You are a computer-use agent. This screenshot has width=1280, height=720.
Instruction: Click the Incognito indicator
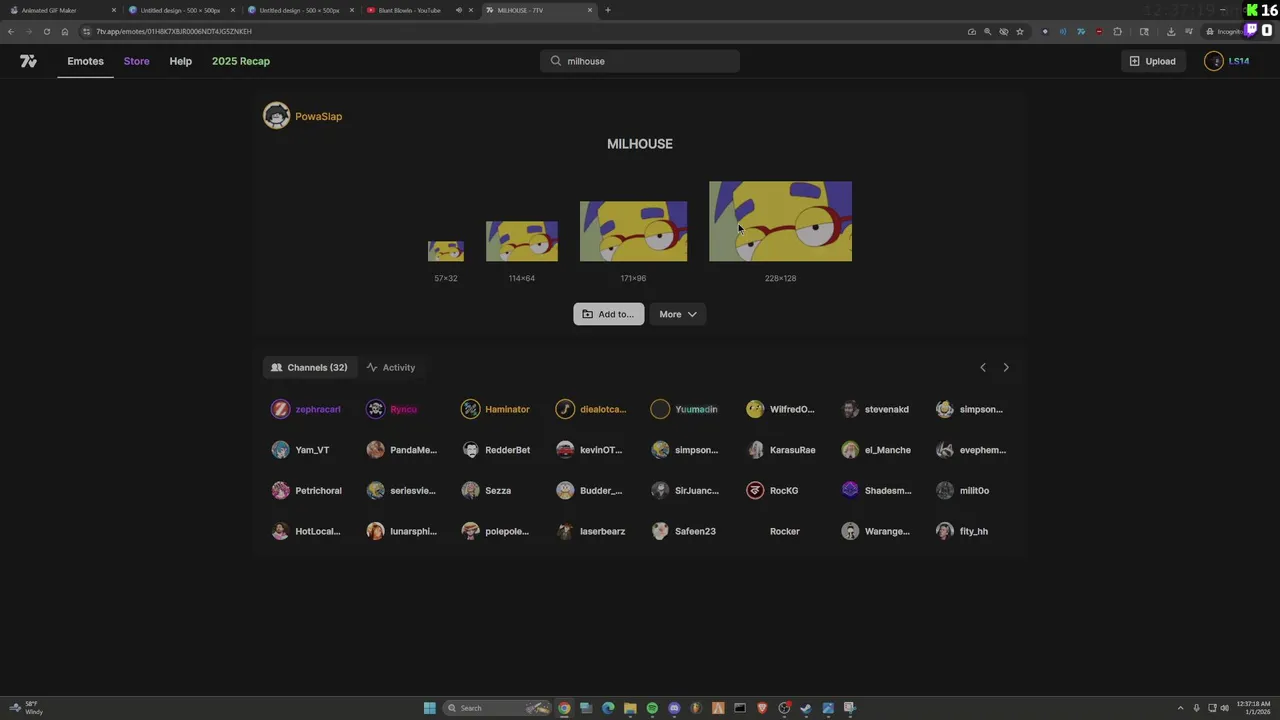tap(1223, 31)
